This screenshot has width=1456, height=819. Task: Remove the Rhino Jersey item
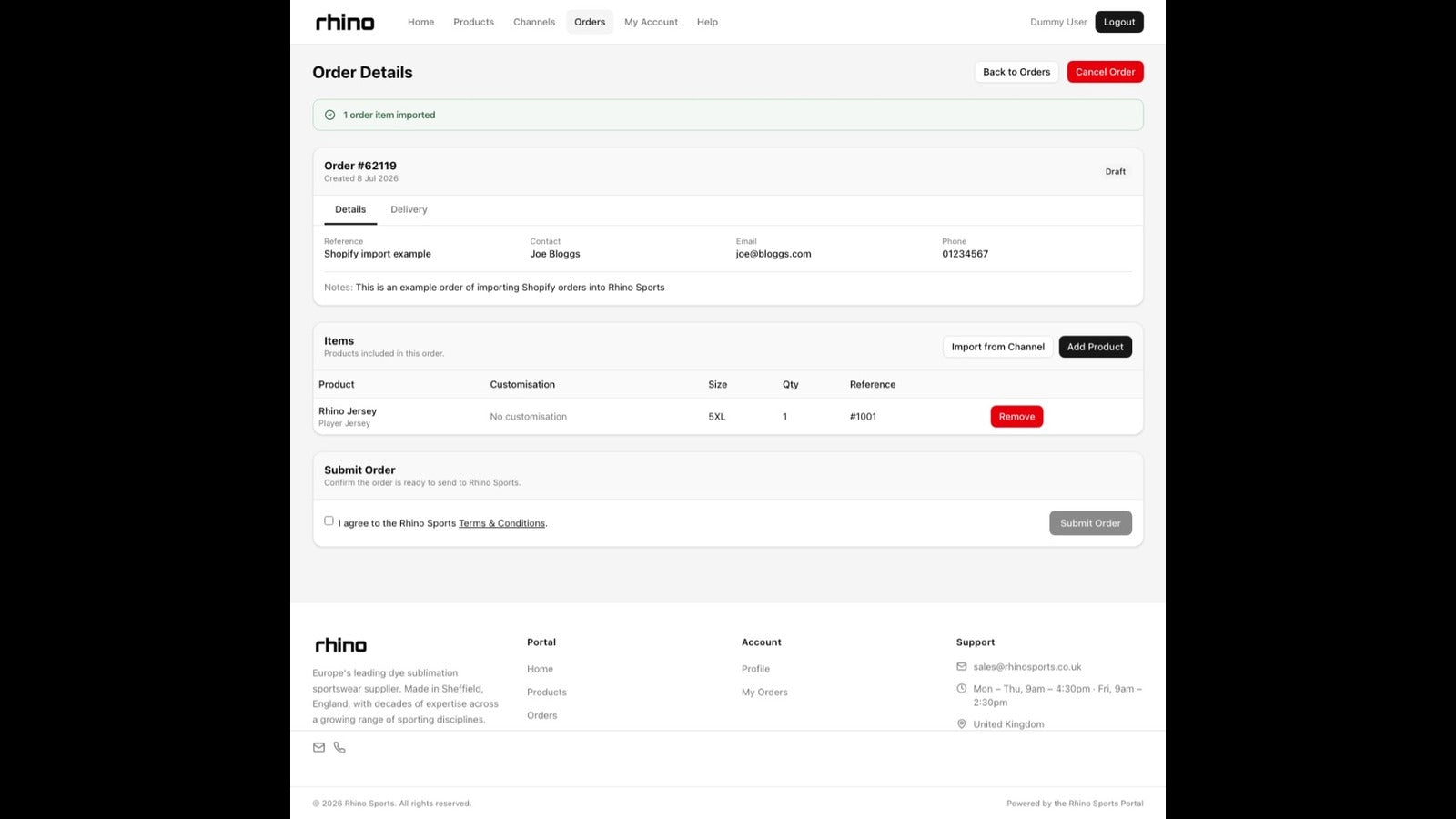click(x=1016, y=417)
